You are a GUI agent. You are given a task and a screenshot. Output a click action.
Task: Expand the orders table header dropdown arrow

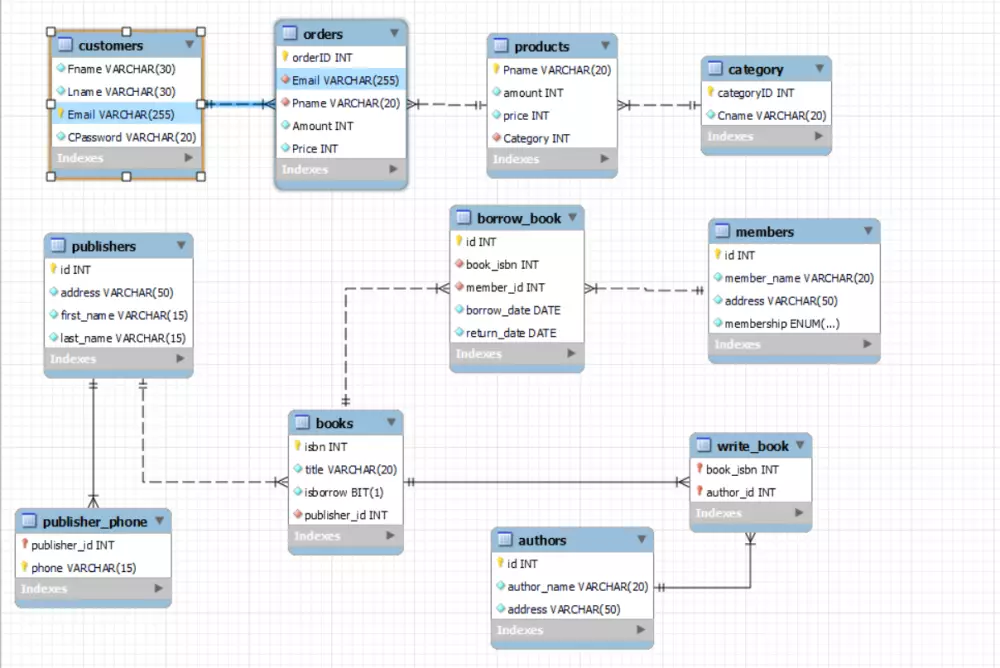click(395, 33)
